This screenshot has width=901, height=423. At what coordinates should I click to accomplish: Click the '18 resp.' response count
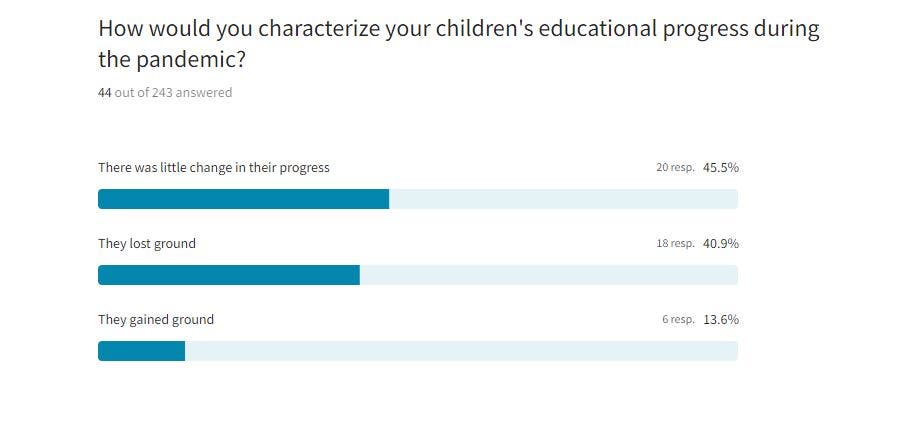(674, 244)
